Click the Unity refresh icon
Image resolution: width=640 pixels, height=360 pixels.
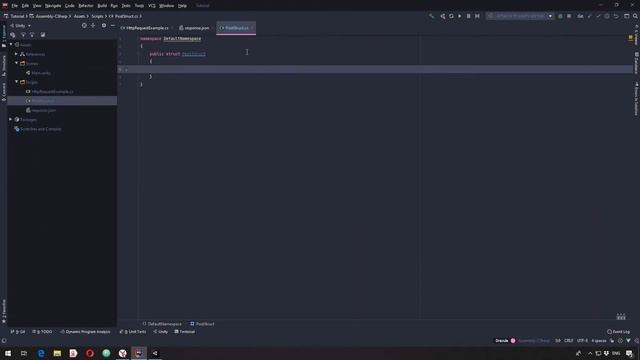[451, 16]
